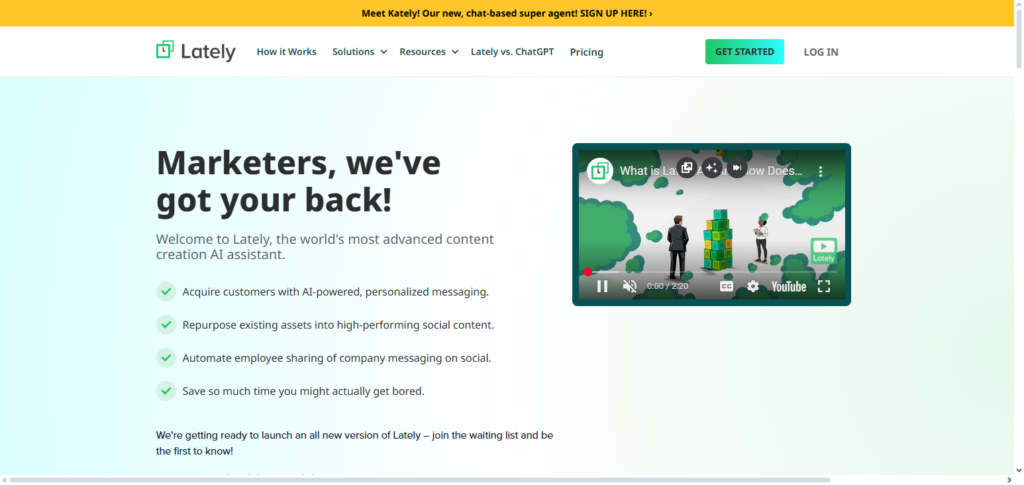1024x485 pixels.
Task: Click the GET STARTED button
Action: pos(744,52)
